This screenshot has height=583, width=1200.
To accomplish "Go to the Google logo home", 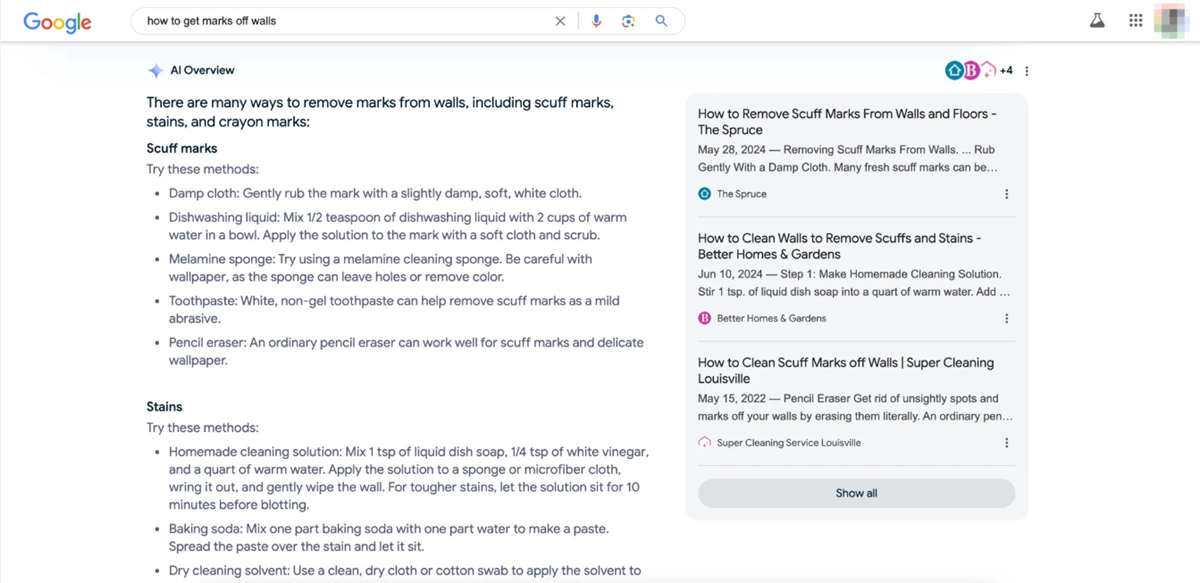I will point(57,22).
